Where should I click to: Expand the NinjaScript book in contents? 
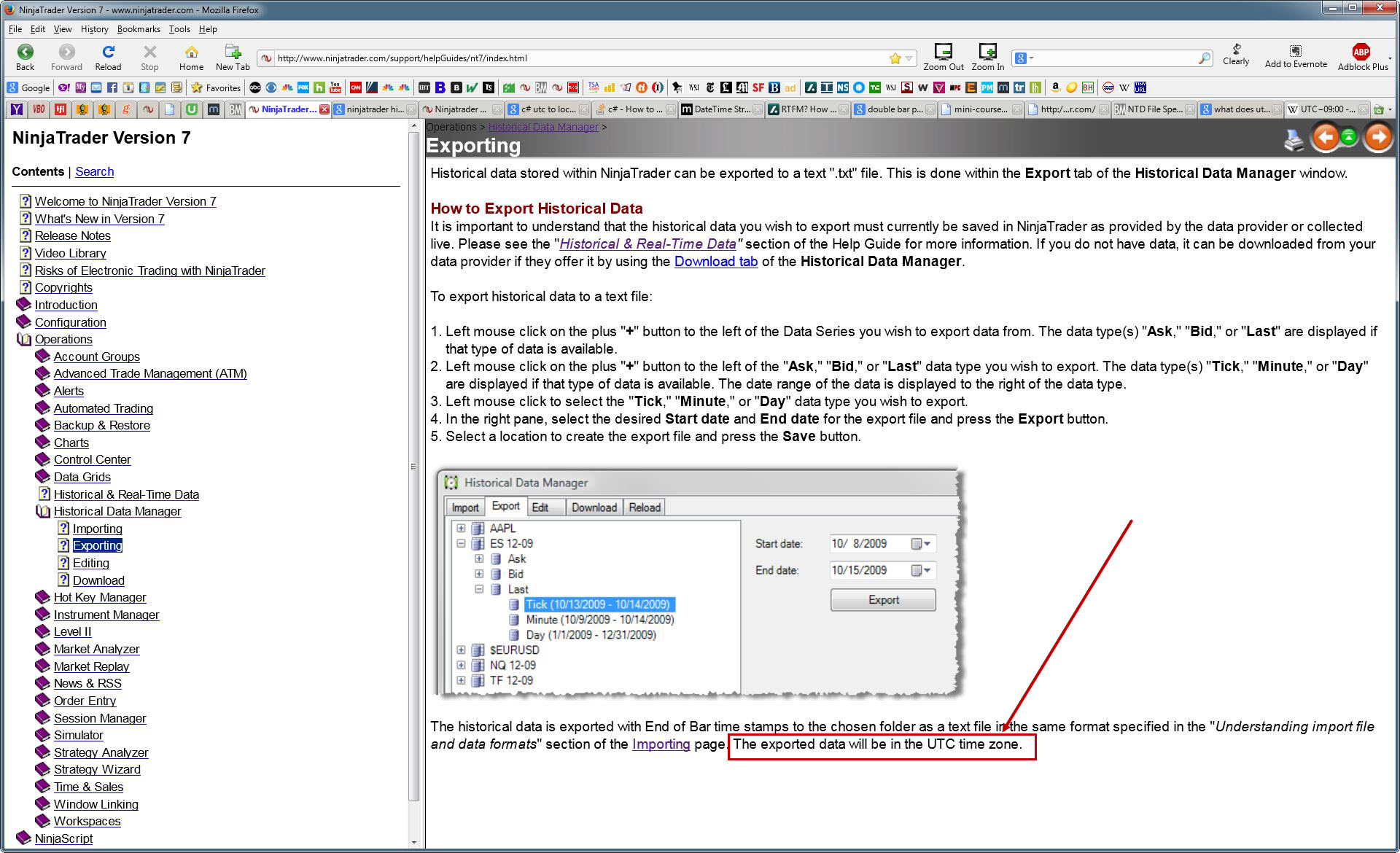pyautogui.click(x=24, y=838)
